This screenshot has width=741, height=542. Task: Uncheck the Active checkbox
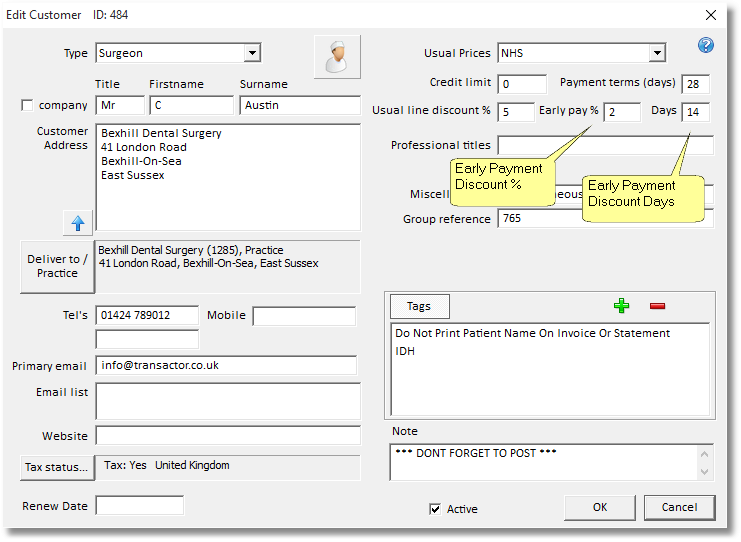coord(435,509)
